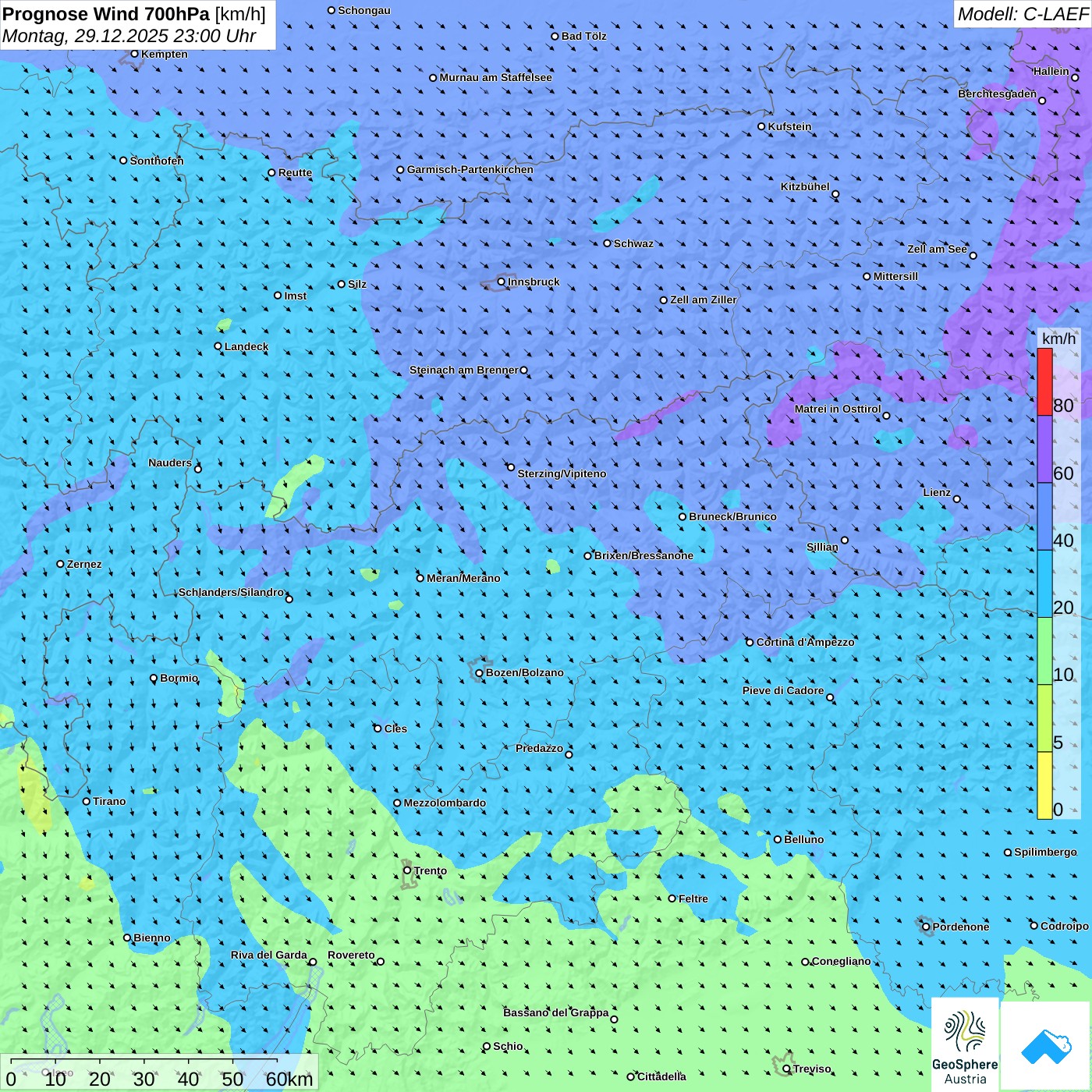
Task: Click the Sterzing/Vipiteno label
Action: point(562,473)
